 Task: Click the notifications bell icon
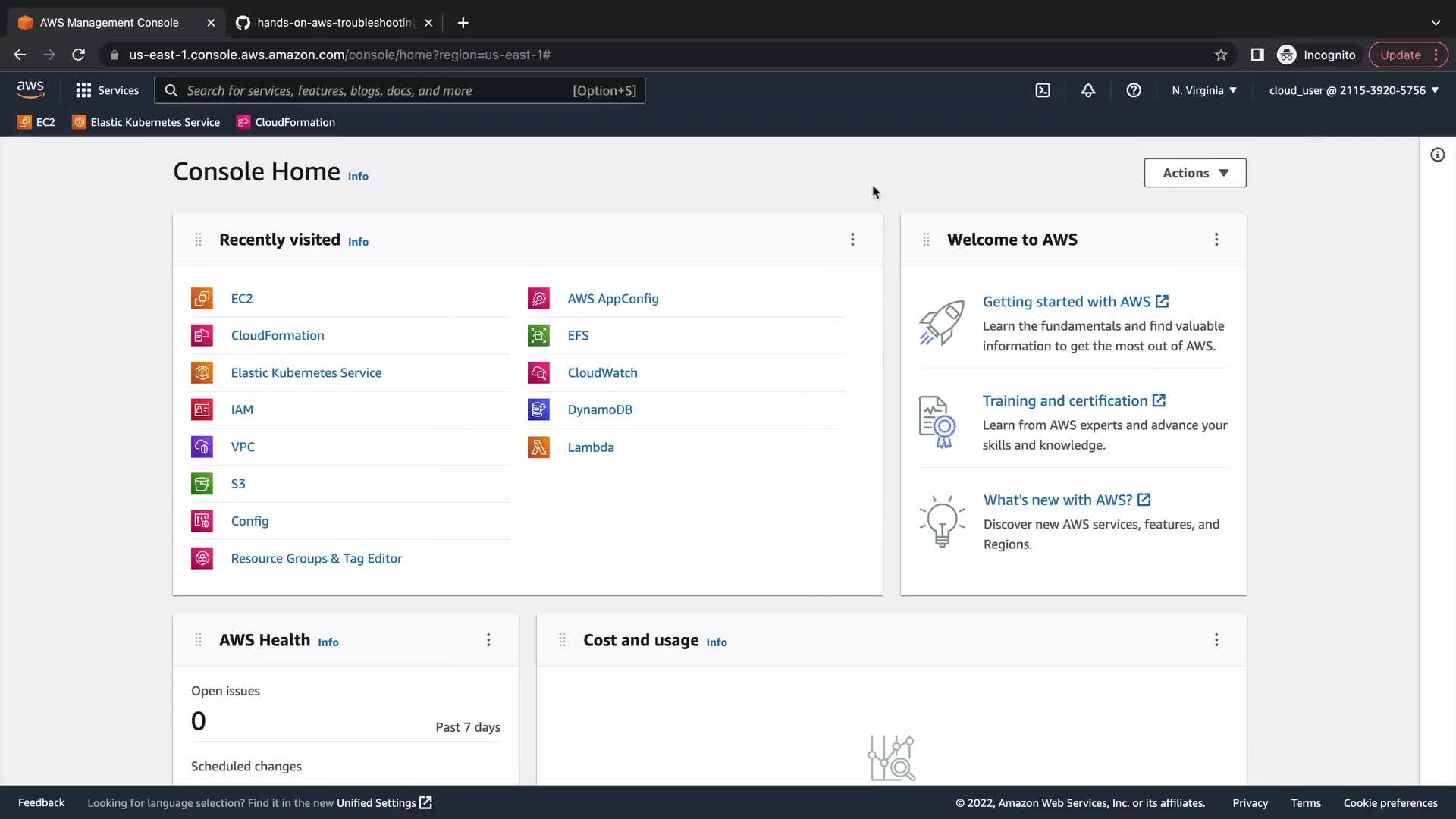[1088, 90]
